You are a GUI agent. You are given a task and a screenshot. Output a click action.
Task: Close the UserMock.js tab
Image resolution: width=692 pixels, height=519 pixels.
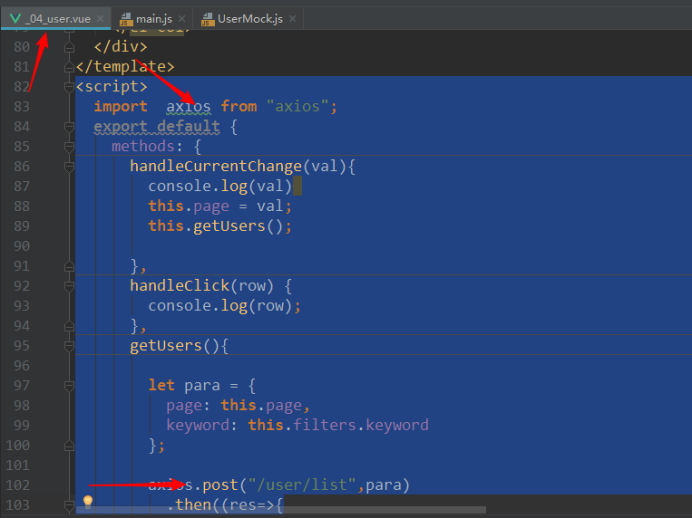[292, 19]
